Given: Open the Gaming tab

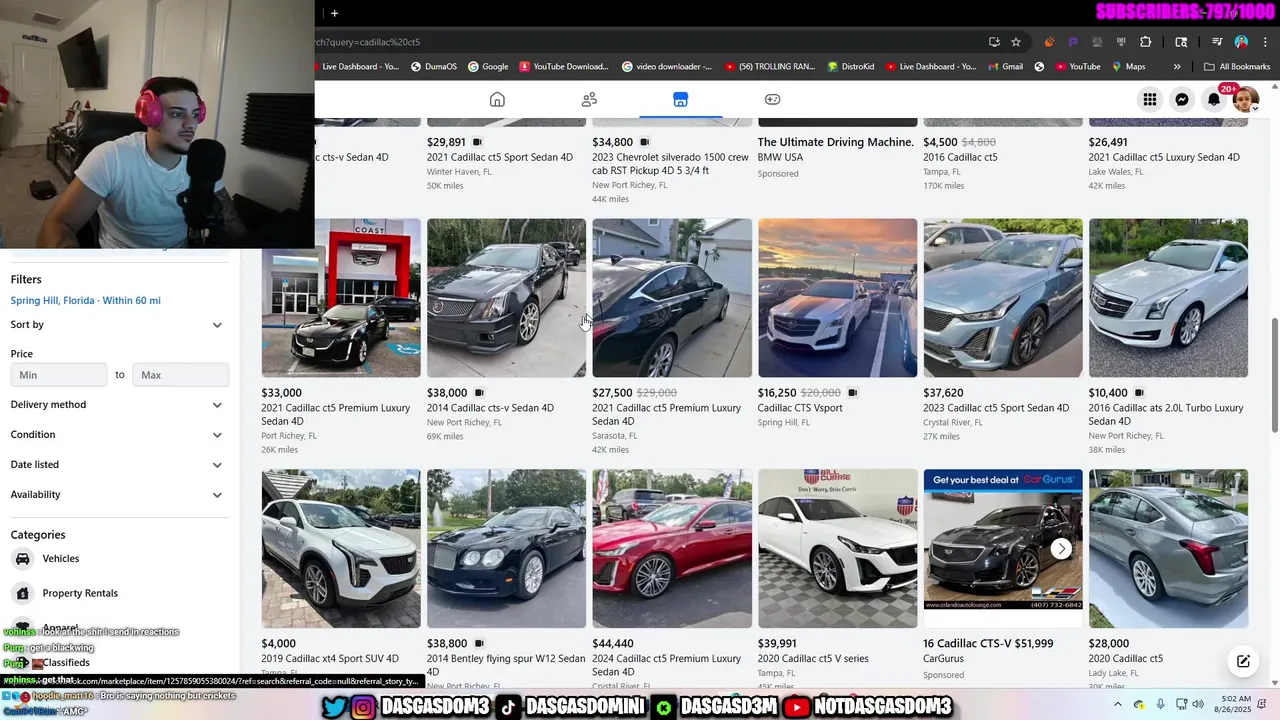Looking at the screenshot, I should coord(772,99).
